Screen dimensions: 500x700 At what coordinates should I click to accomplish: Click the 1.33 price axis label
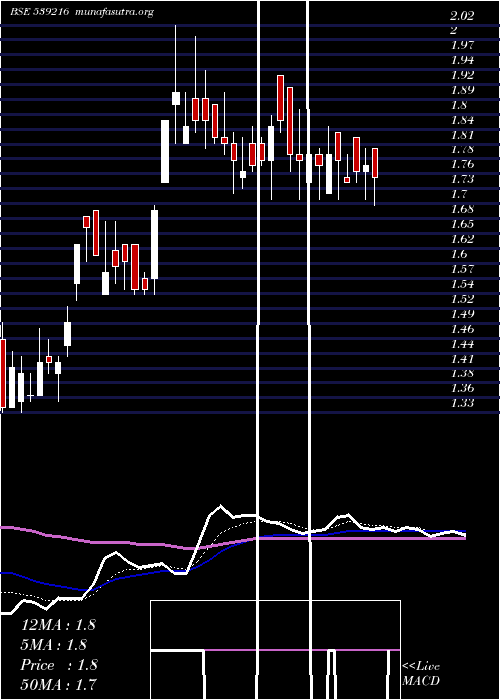(x=462, y=403)
